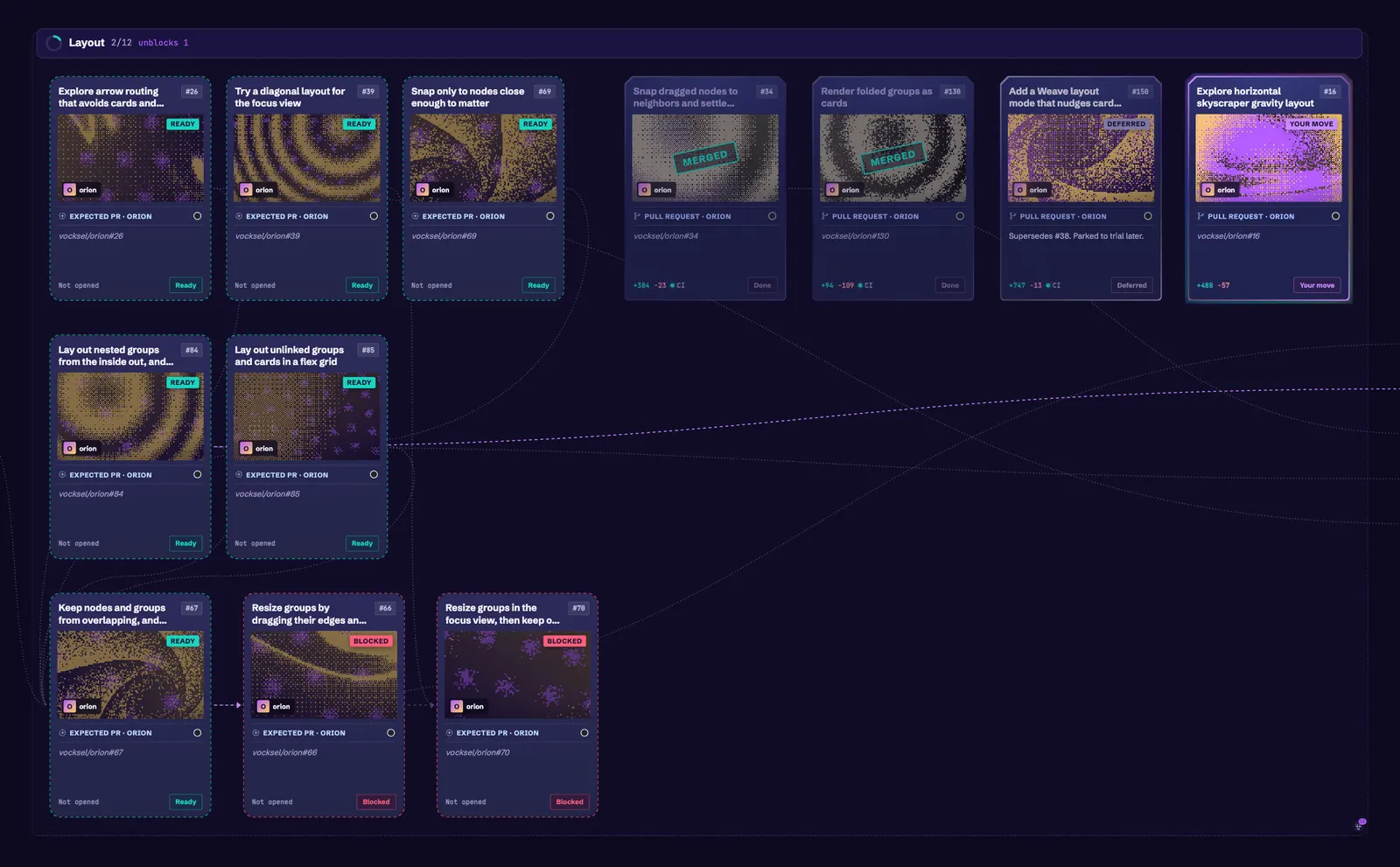Toggle status circle on Explore arrow routing card
The height and width of the screenshot is (867, 1400).
pyautogui.click(x=197, y=216)
